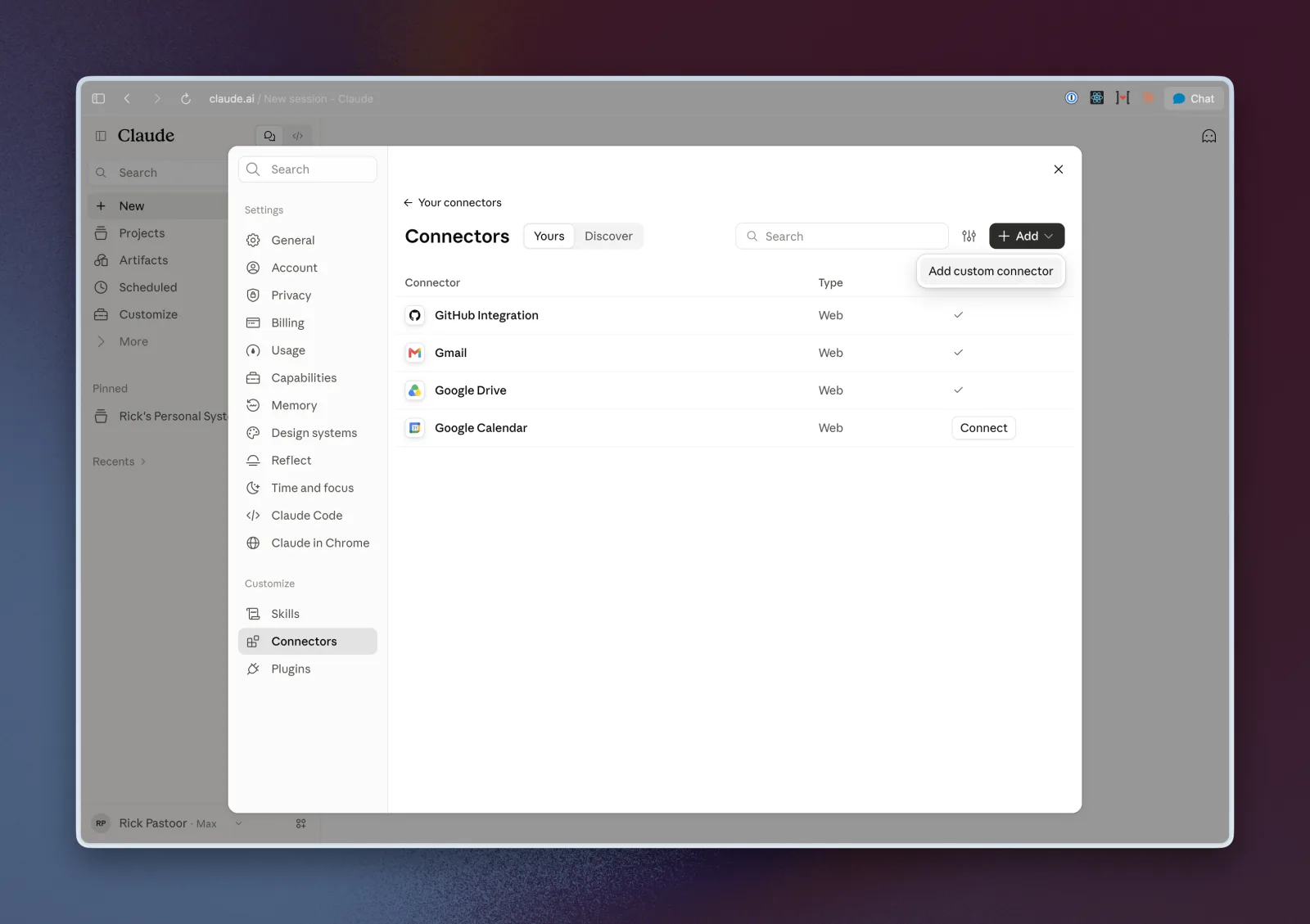Open General settings
The width and height of the screenshot is (1310, 924).
307,240
